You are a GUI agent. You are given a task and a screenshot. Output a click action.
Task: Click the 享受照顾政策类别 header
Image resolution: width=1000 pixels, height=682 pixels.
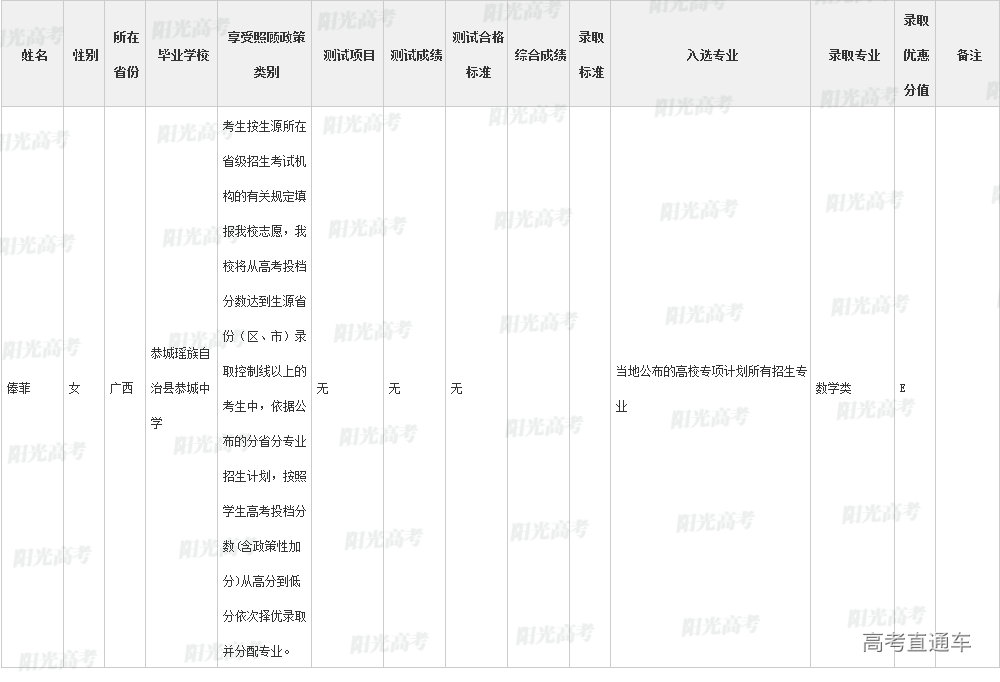coord(265,55)
